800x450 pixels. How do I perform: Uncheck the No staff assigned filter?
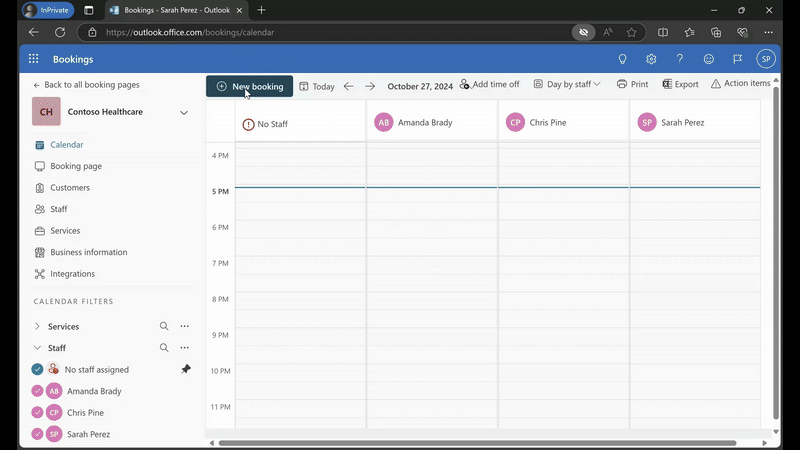pos(37,369)
